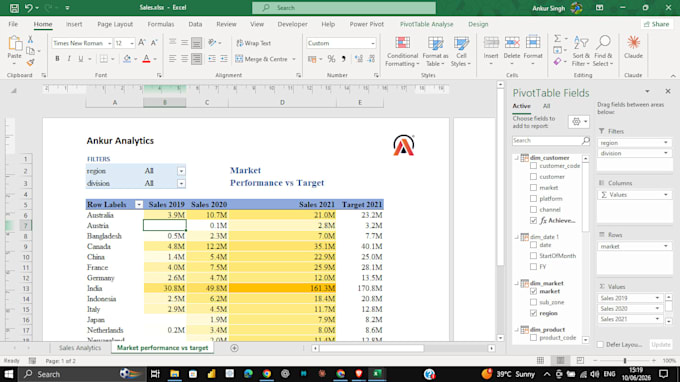680x382 pixels.
Task: Check the customer_code field
Action: click(x=533, y=166)
